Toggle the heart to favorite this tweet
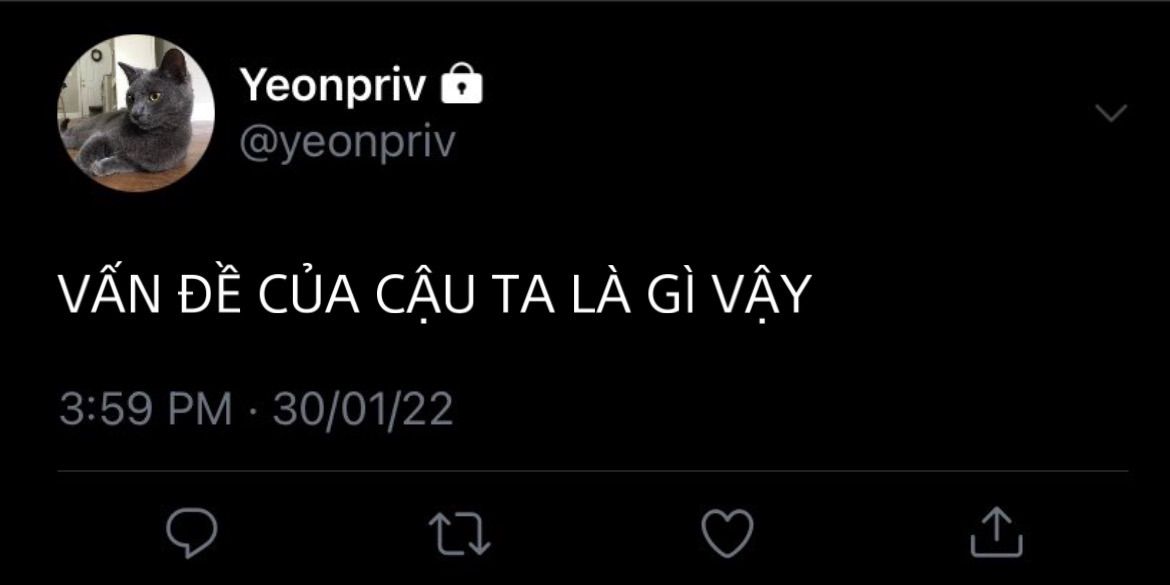This screenshot has width=1170, height=585. point(728,534)
